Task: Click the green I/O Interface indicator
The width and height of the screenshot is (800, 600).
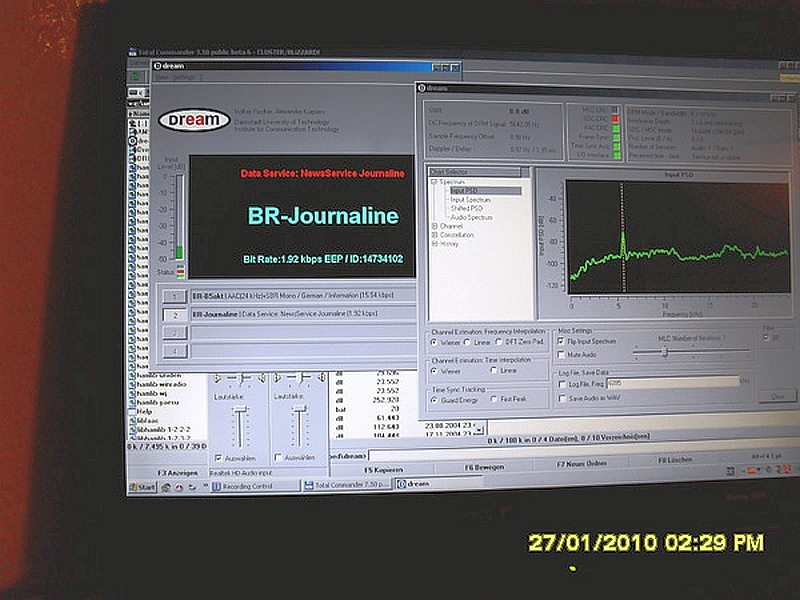Action: coord(617,155)
